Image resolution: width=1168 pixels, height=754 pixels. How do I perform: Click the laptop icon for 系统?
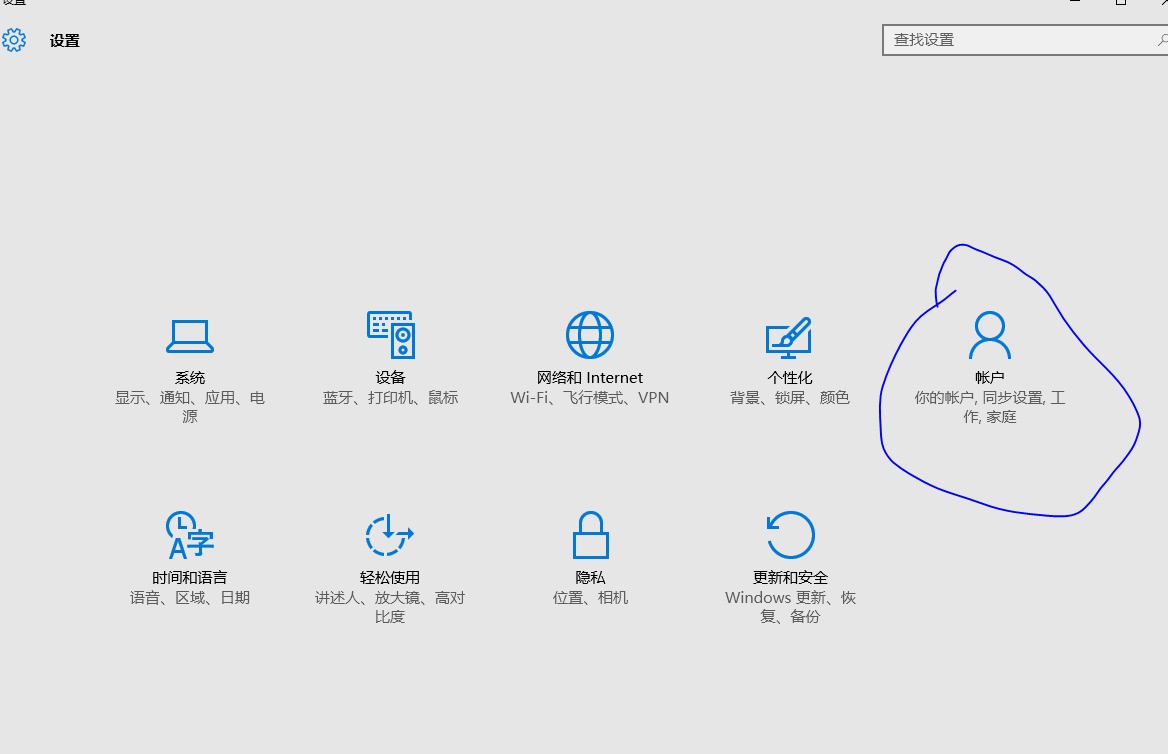click(190, 336)
